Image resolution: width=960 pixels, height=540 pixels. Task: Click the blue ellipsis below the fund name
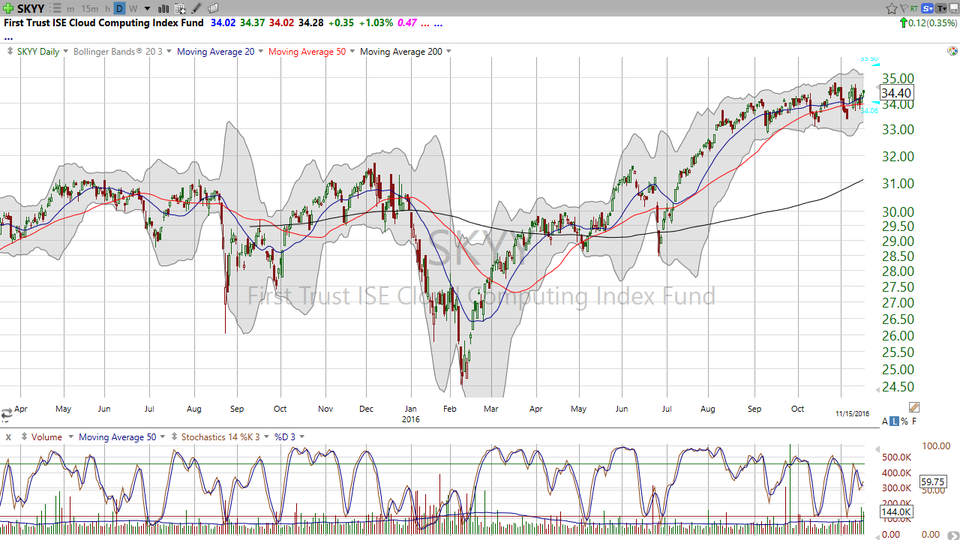click(8, 37)
